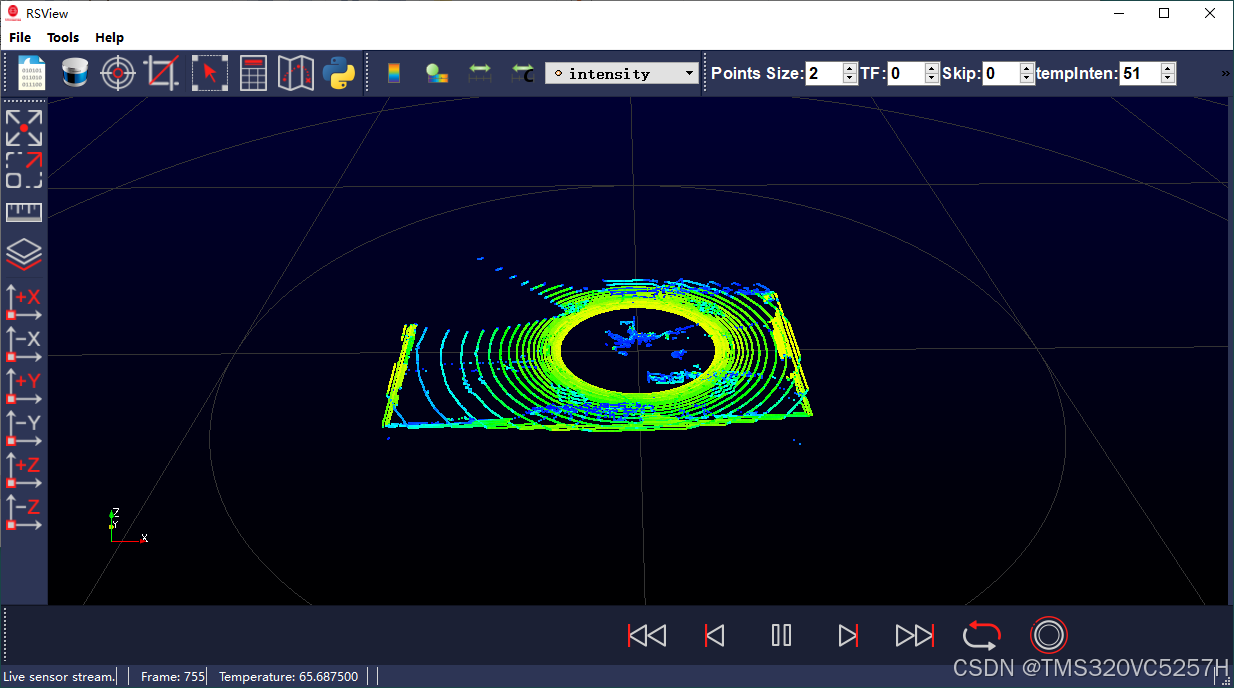
Task: Open the color map editor icon
Action: click(x=437, y=73)
